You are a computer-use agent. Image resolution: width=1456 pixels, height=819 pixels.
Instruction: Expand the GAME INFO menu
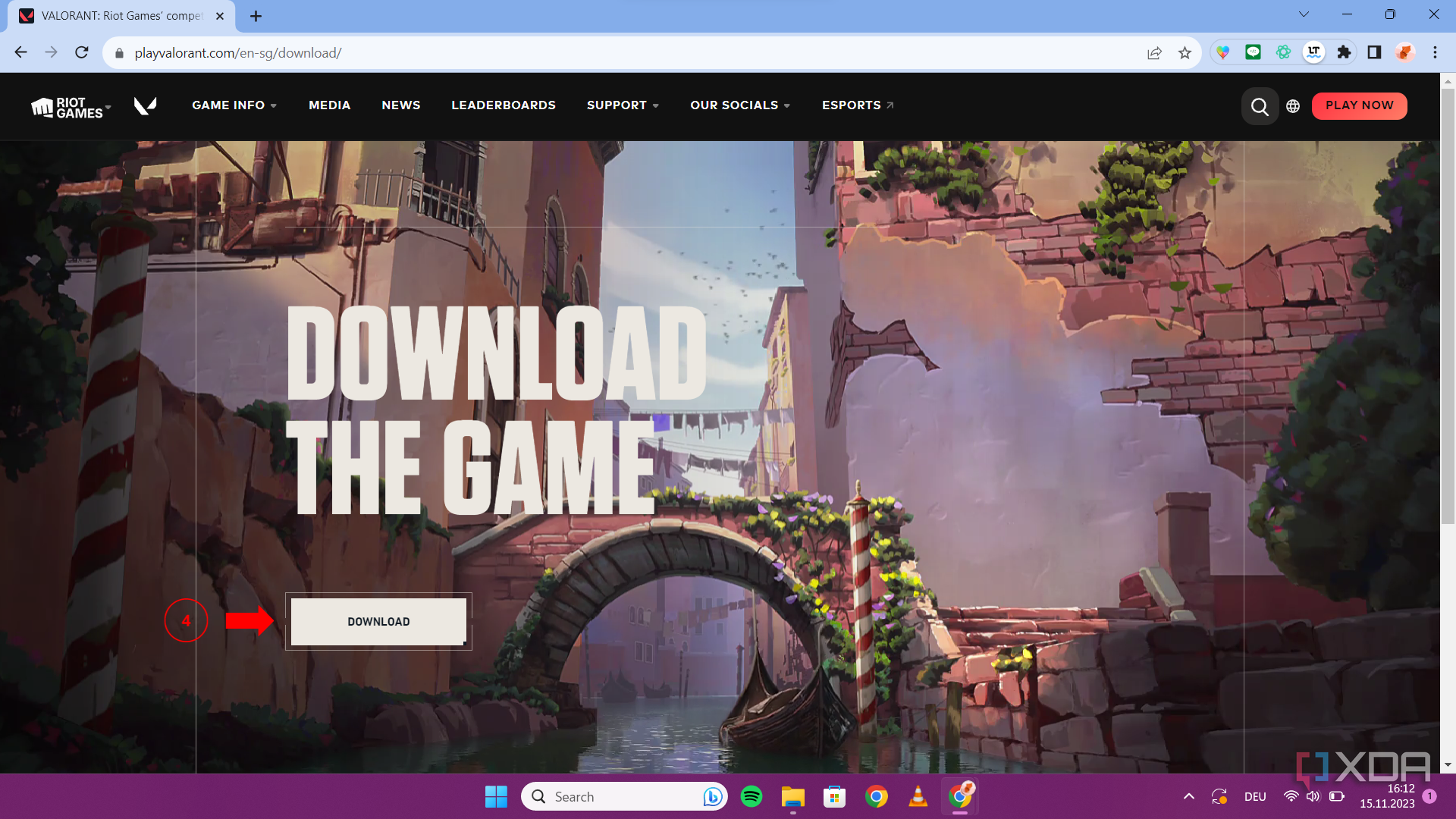coord(234,105)
